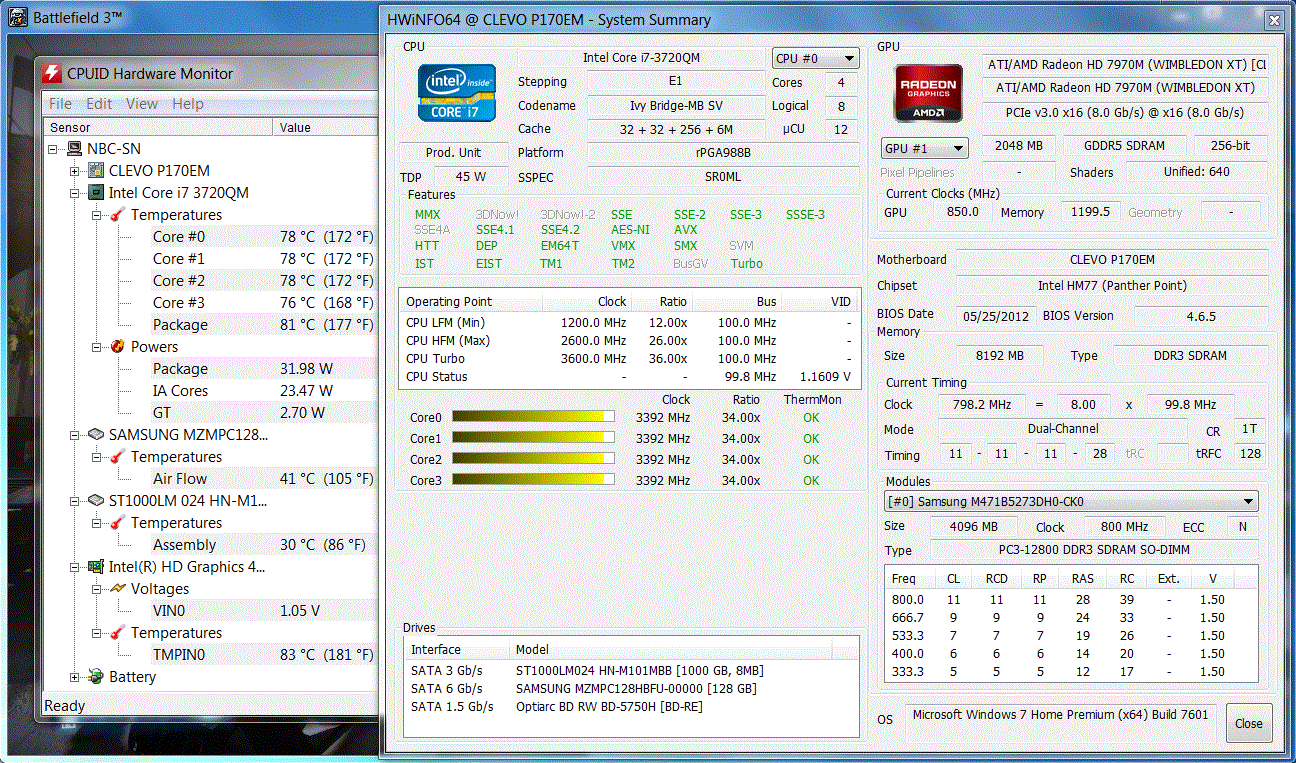Viewport: 1296px width, 763px height.
Task: Collapse the Voltages node under Intel HD Graphics
Action: (97, 588)
